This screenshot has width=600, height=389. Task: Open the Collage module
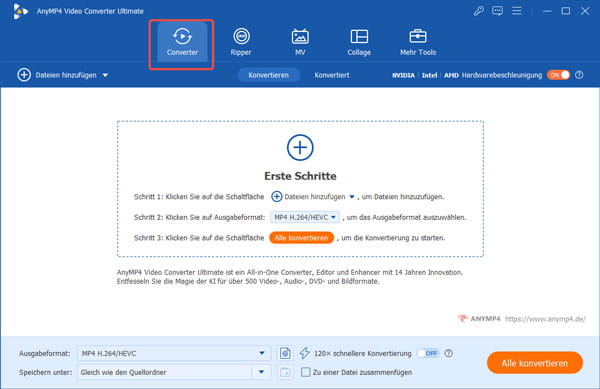pos(359,42)
